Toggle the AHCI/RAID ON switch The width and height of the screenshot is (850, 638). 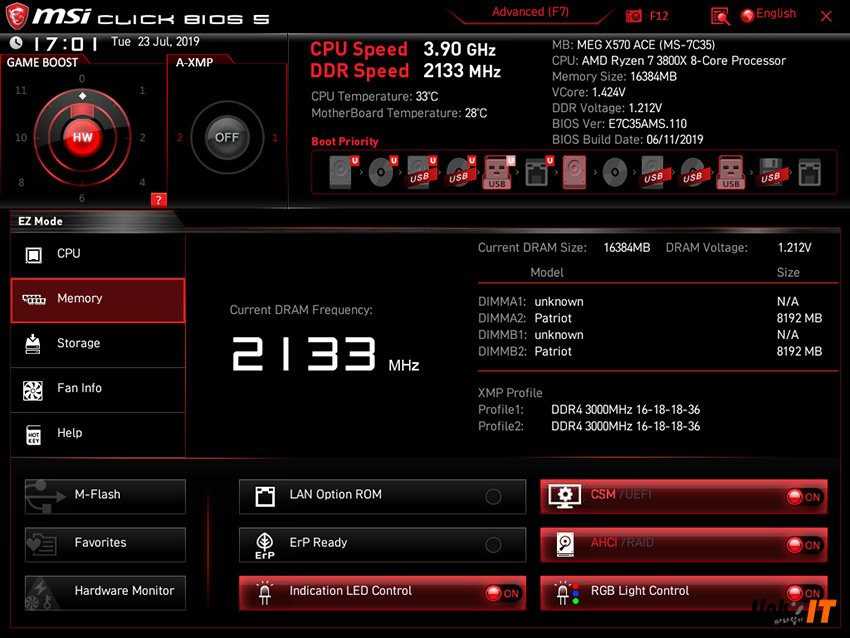804,545
